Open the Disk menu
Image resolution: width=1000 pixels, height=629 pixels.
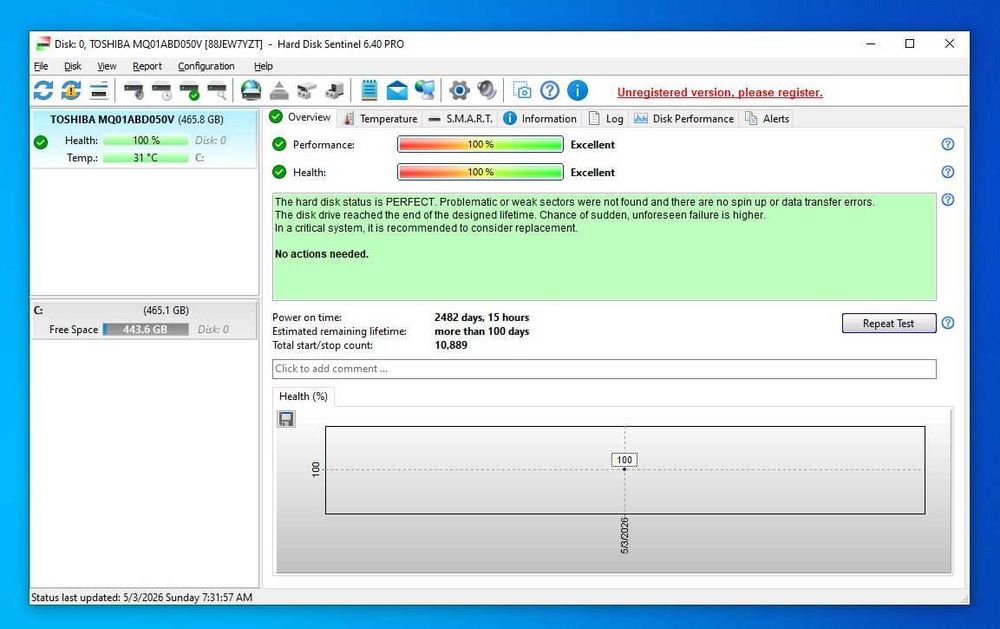73,66
